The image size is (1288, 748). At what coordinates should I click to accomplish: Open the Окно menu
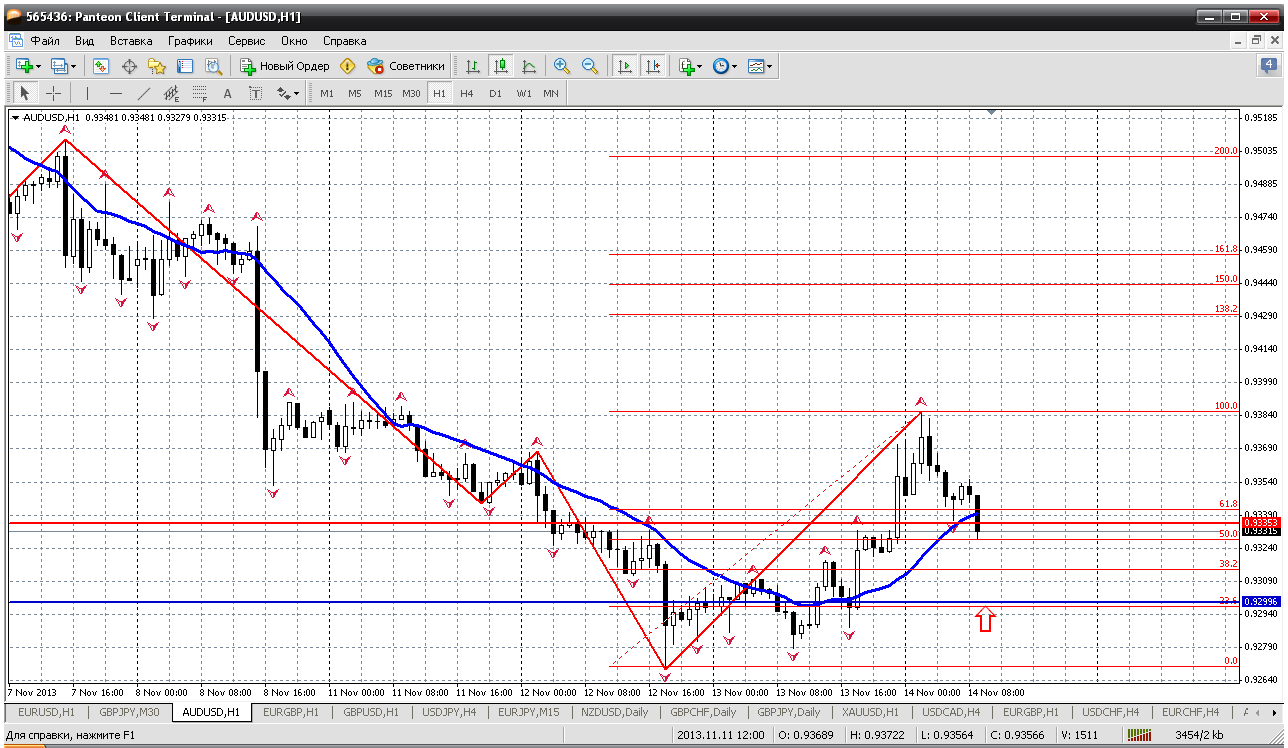[294, 41]
